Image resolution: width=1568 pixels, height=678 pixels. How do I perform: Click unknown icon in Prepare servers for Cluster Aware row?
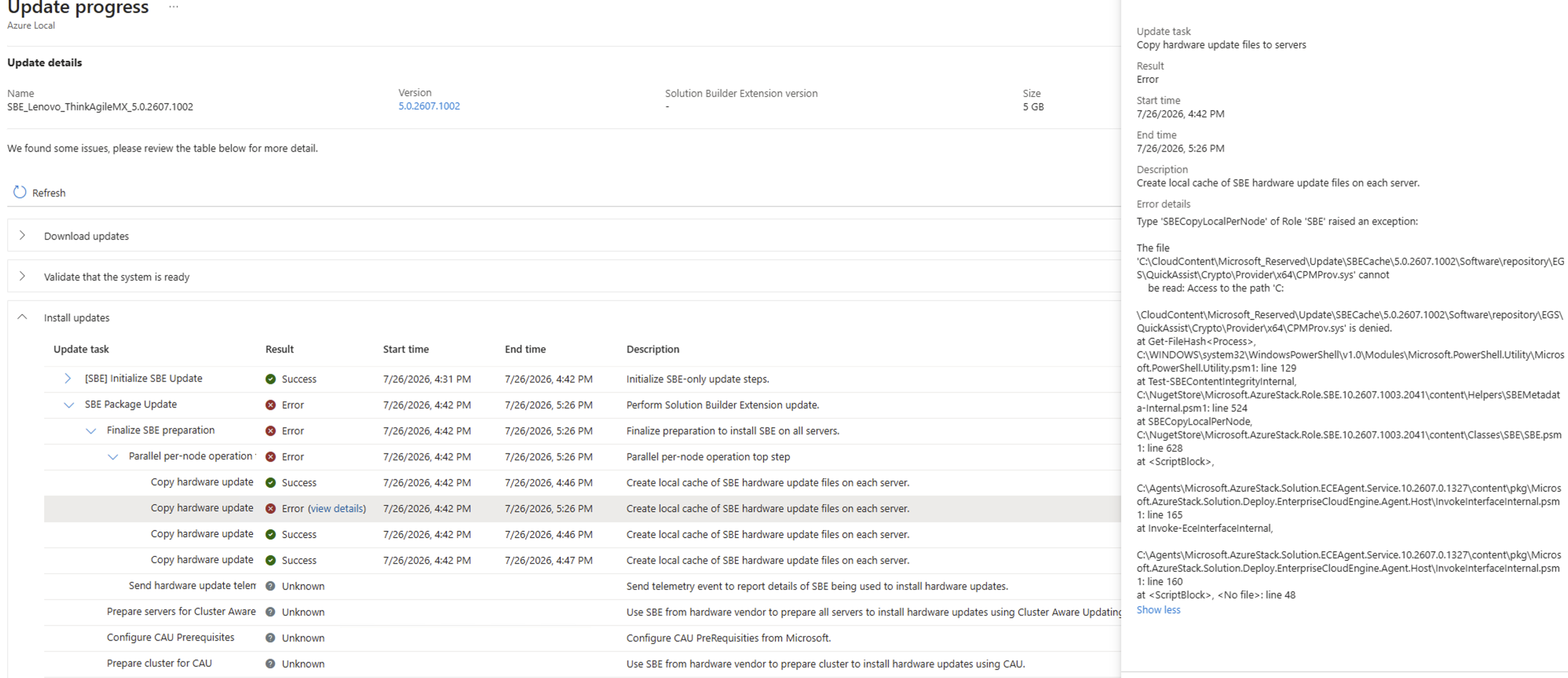pos(270,612)
